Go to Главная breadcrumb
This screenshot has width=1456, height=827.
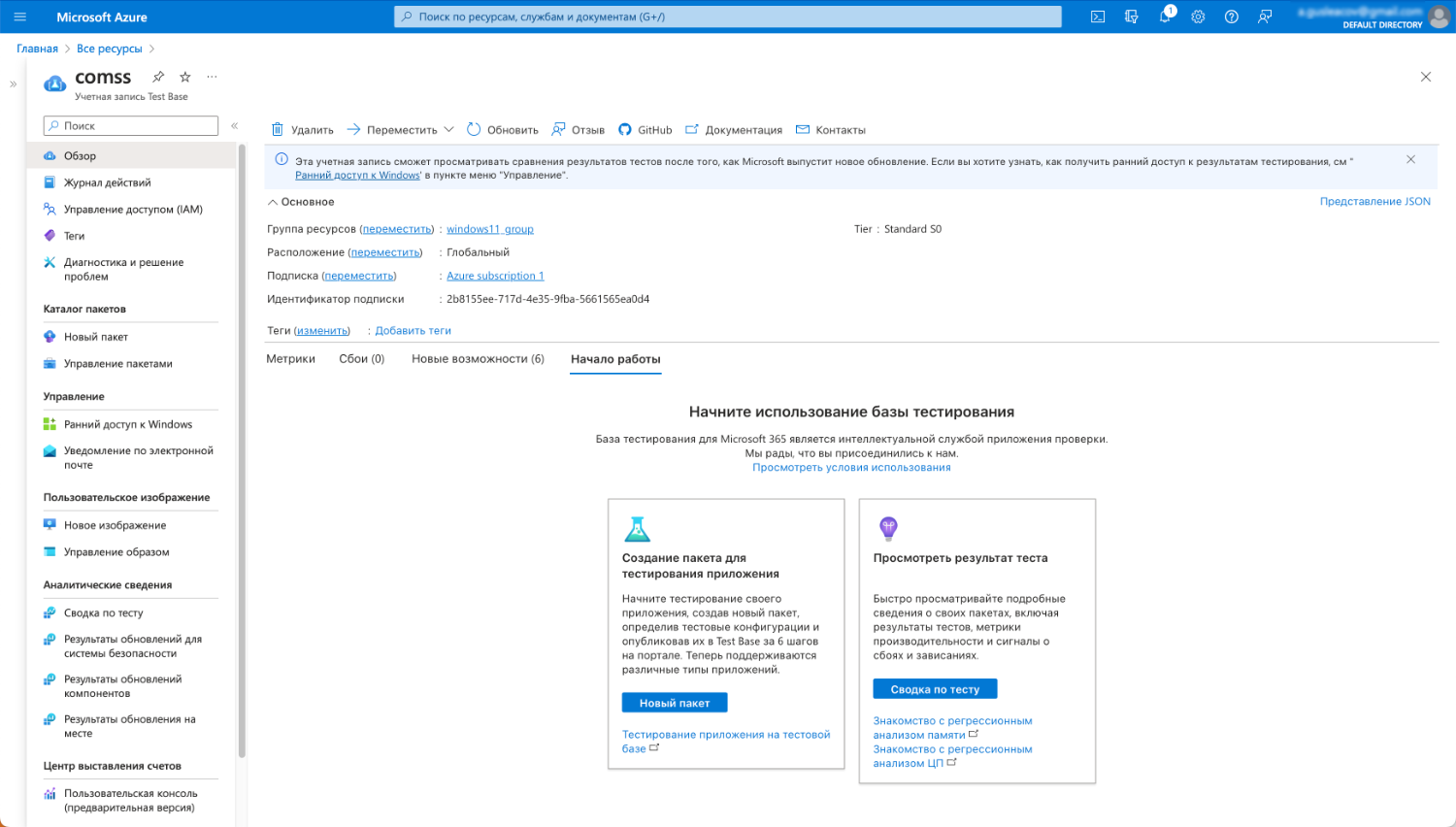point(37,49)
